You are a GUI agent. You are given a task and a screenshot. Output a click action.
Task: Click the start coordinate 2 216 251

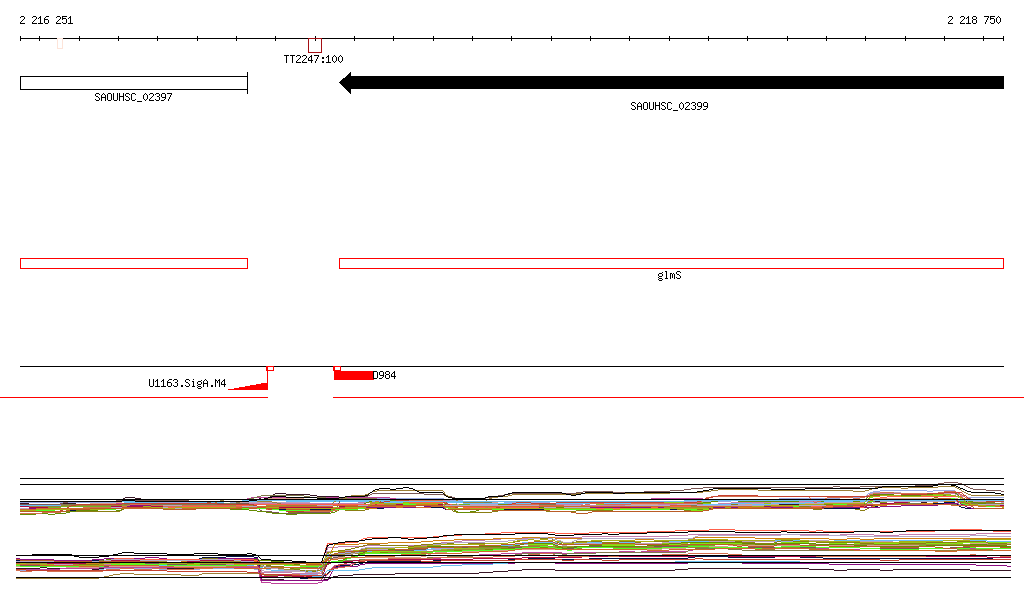click(46, 20)
